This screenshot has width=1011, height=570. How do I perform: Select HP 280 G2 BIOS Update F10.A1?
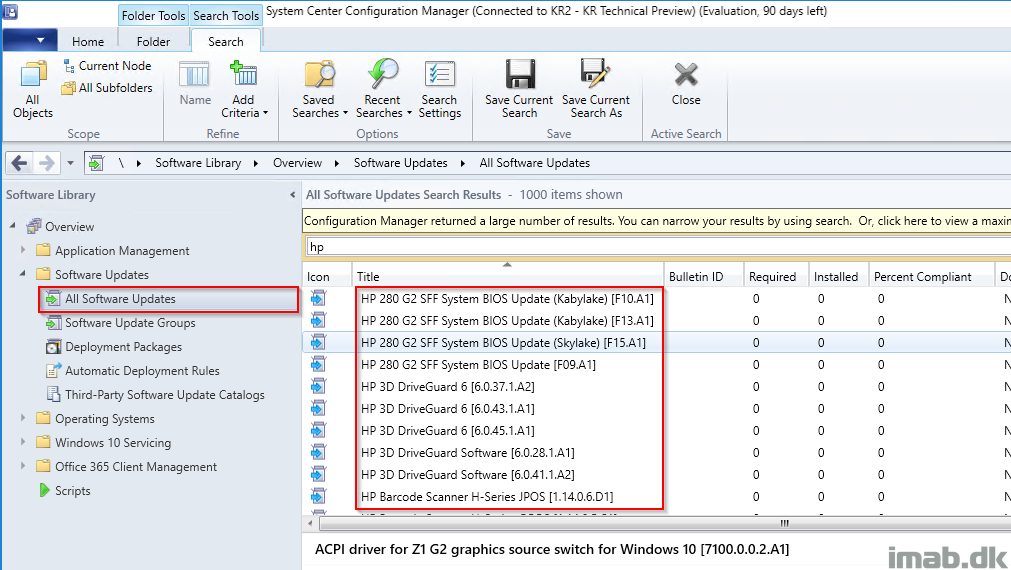coord(507,299)
